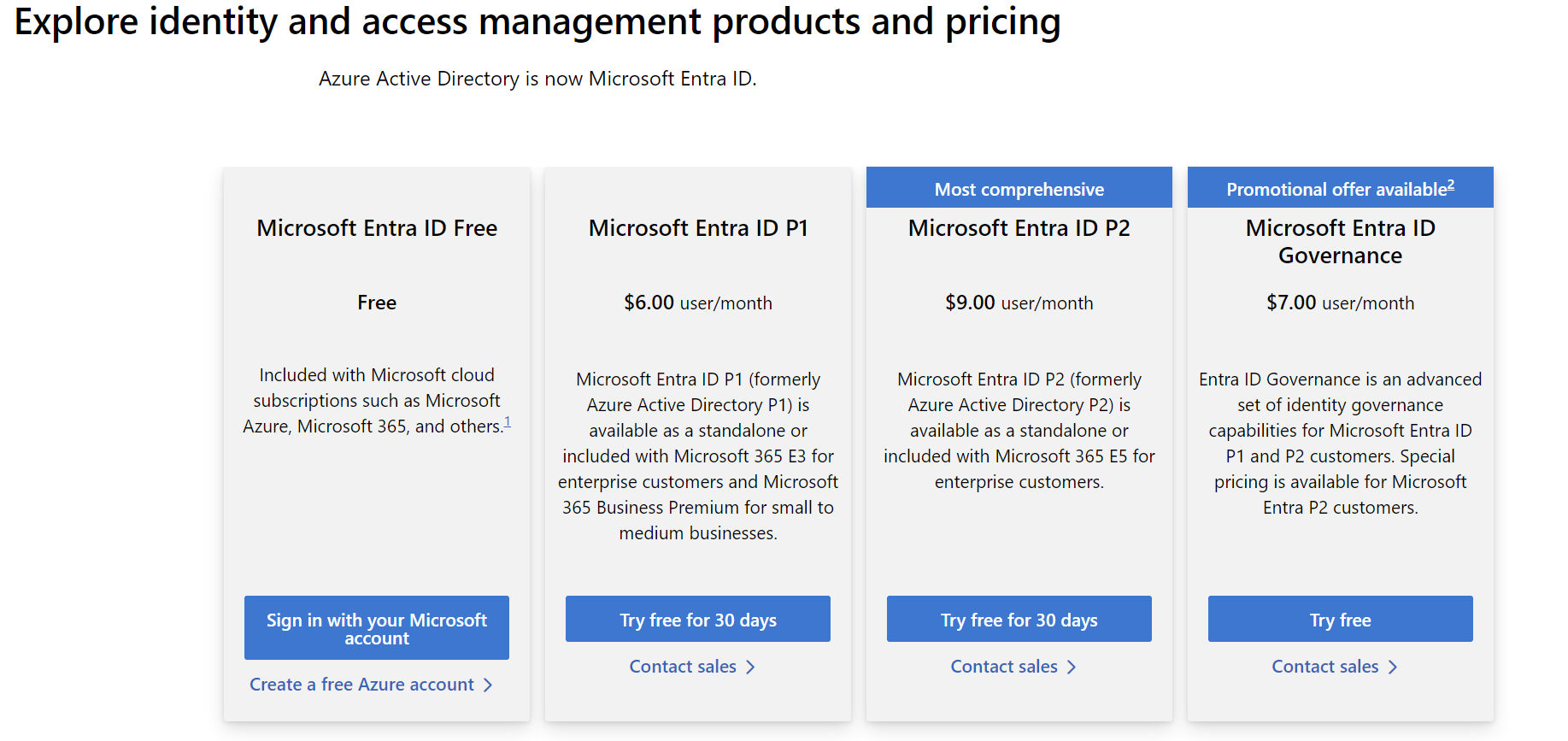Click chevron beside Contact sales in P2 card
Screen dimensions: 1568x741
pos(1072,667)
